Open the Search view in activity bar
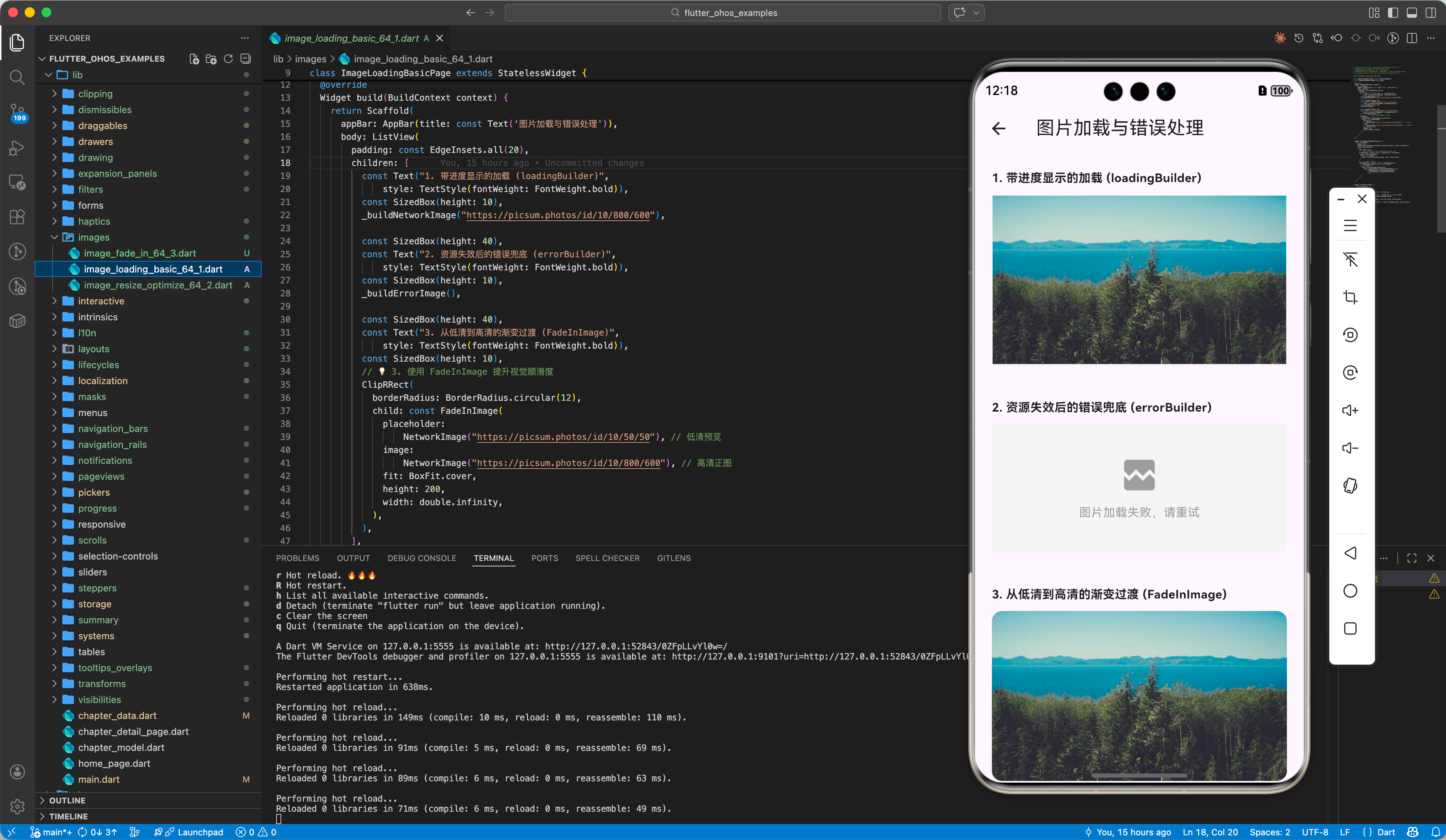This screenshot has width=1446, height=840. tap(17, 77)
